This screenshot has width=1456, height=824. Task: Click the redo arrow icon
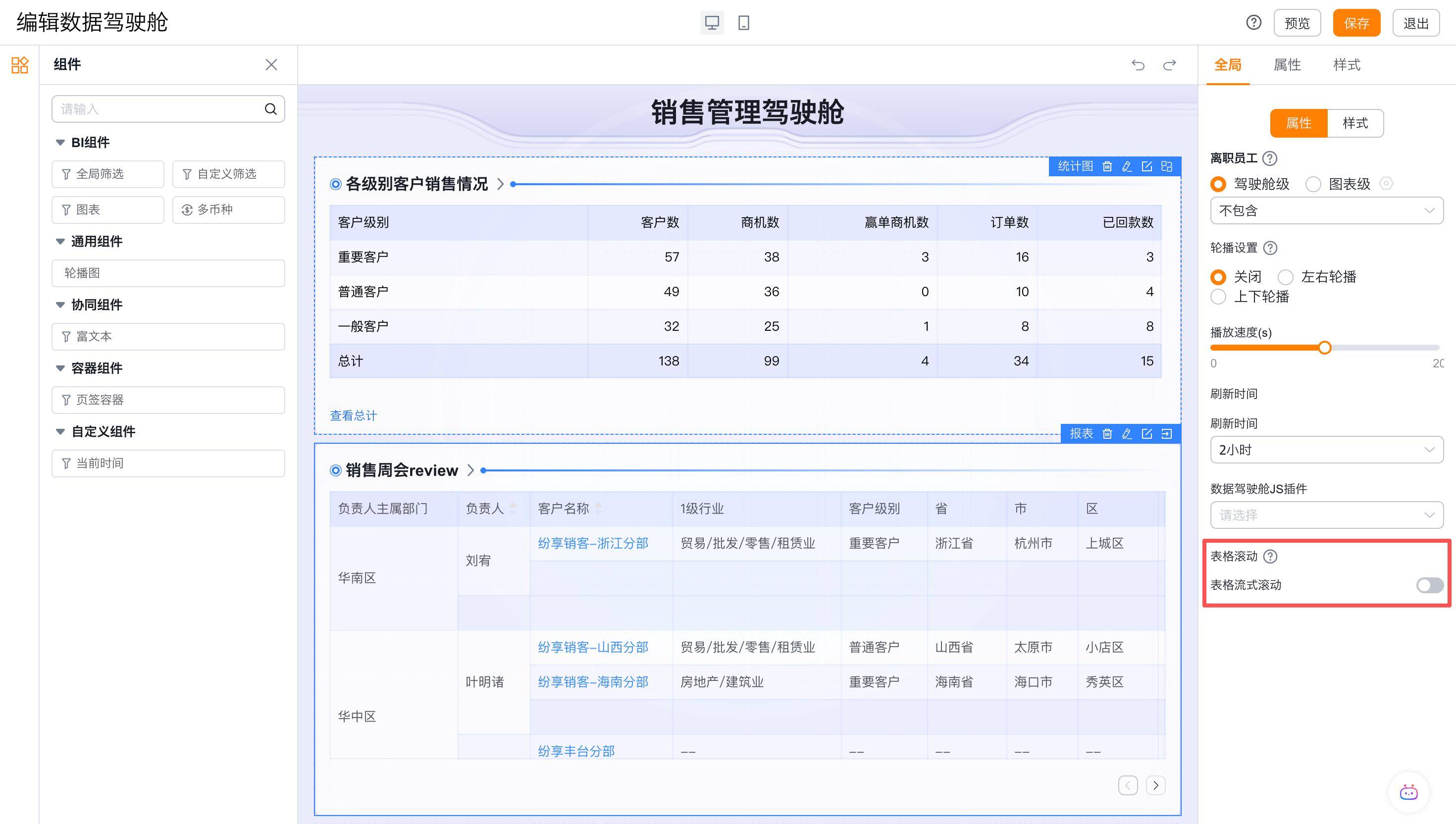point(1169,65)
